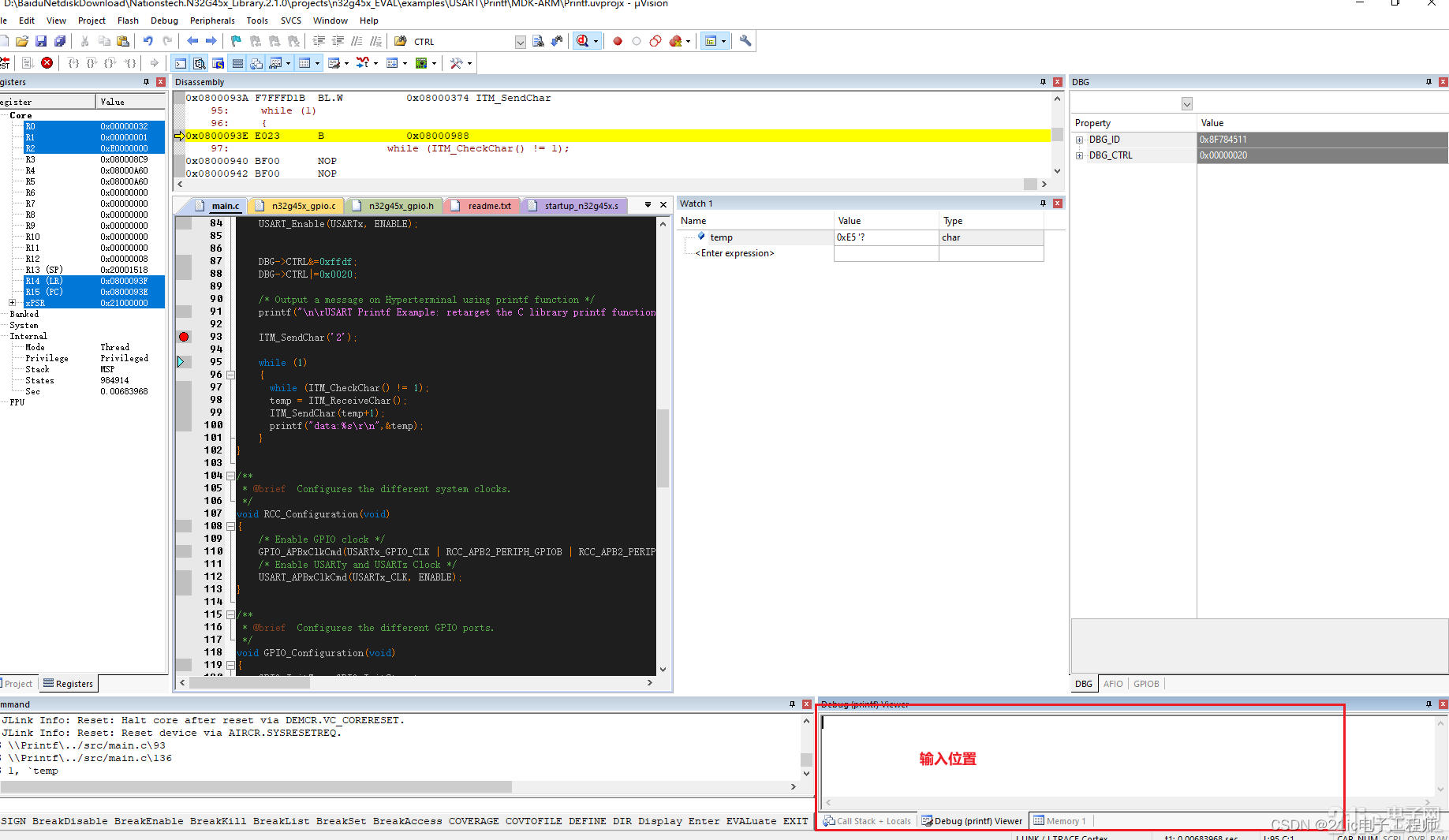Select the temp variable in Watch 1
This screenshot has height=840, width=1449.
coord(720,237)
